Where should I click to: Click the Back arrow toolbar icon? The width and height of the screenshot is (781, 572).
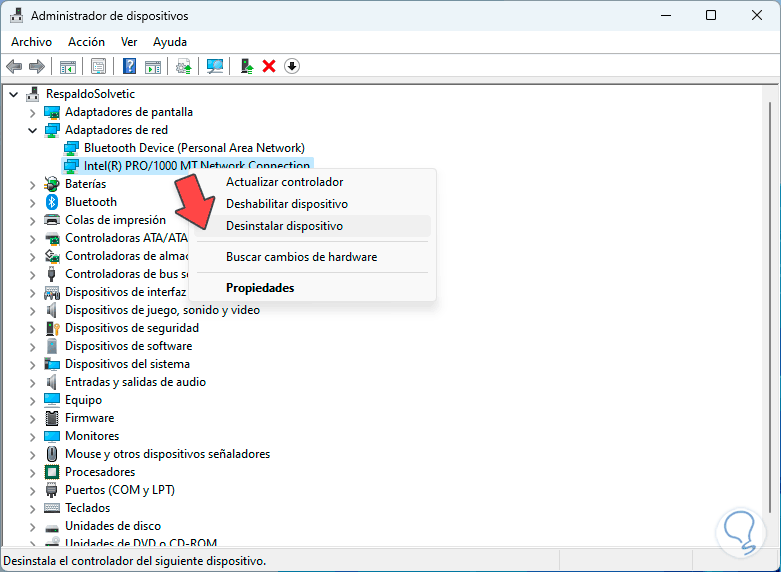(14, 66)
